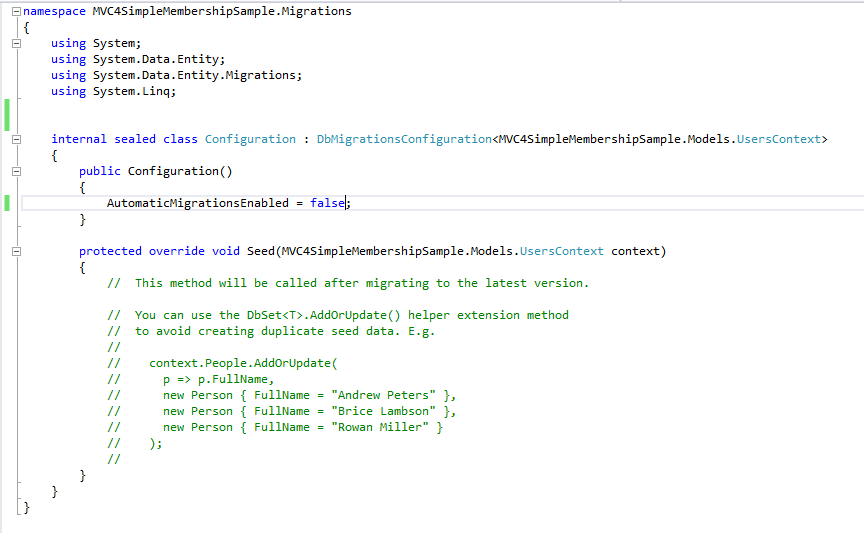Click the 'p => p.FullName,' comment line
This screenshot has width=864, height=533.
coord(217,379)
